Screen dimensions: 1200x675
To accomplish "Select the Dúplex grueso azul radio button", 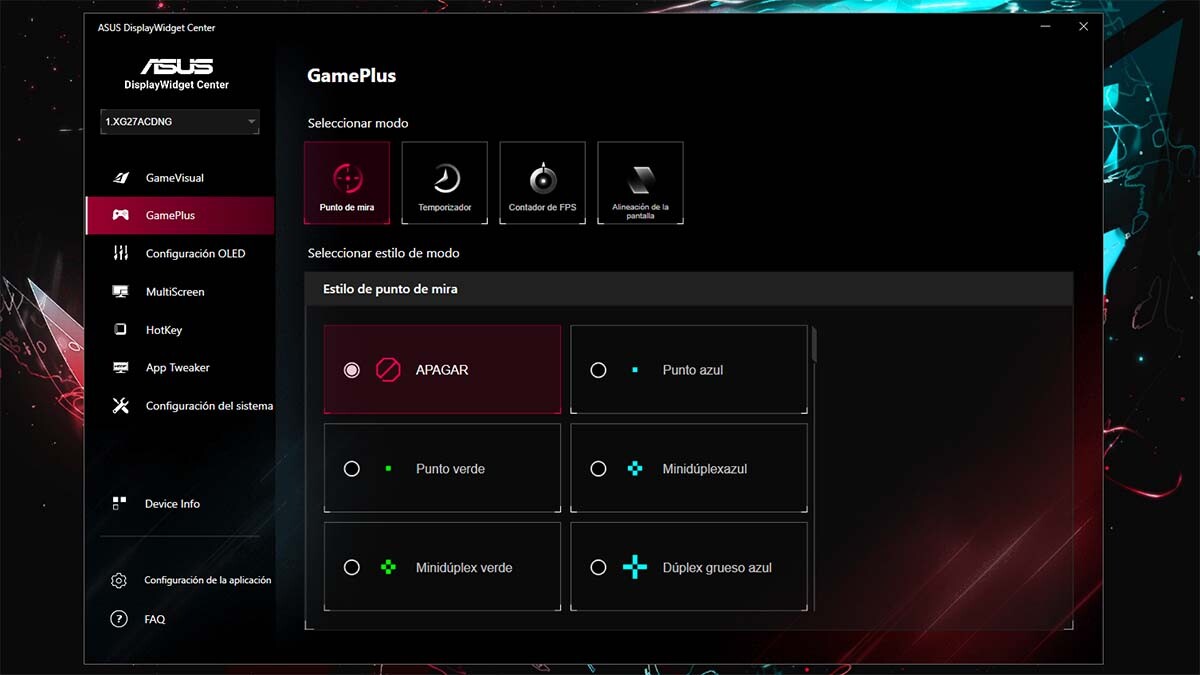I will tap(598, 567).
